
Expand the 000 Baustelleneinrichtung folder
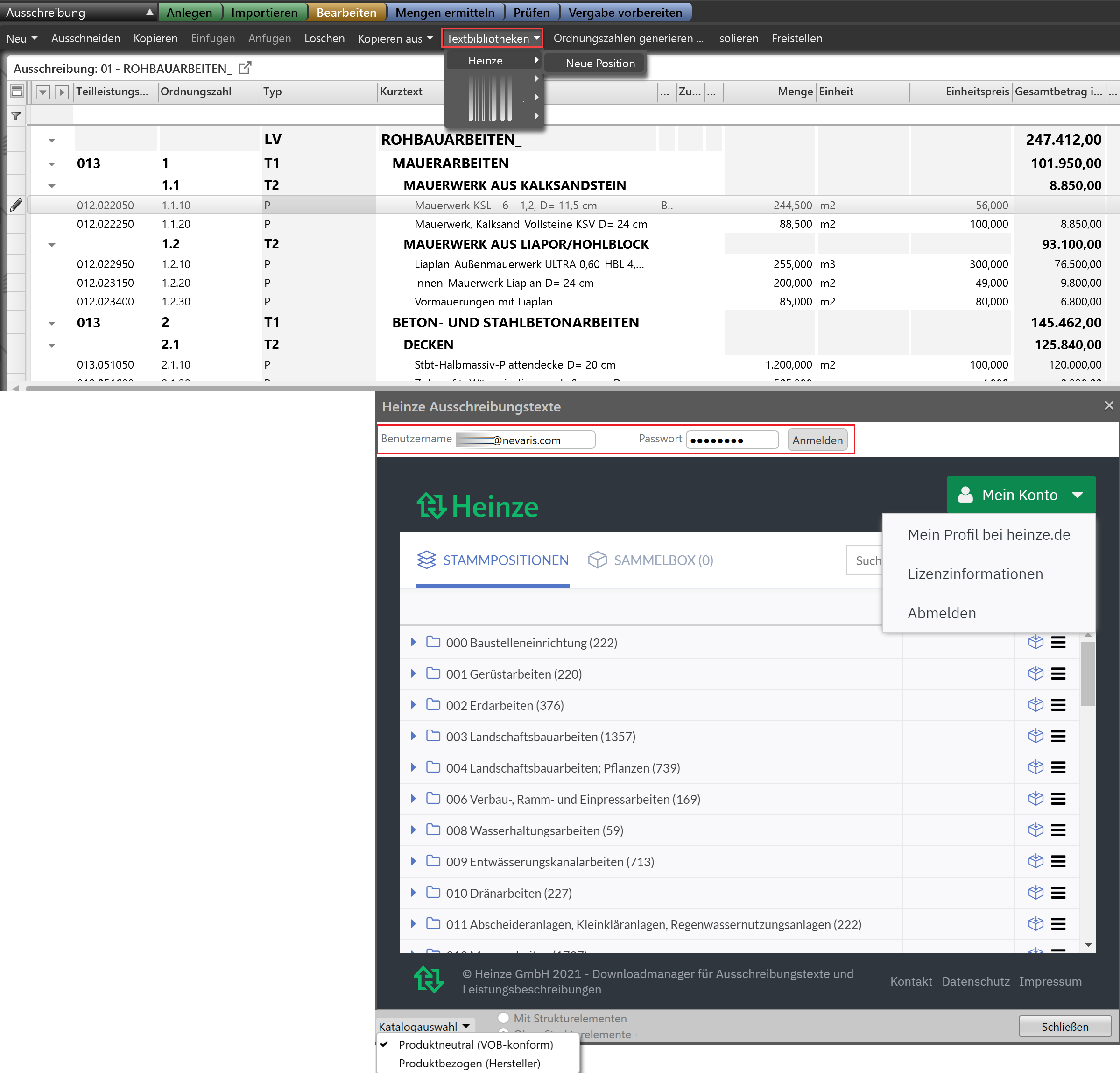[413, 642]
